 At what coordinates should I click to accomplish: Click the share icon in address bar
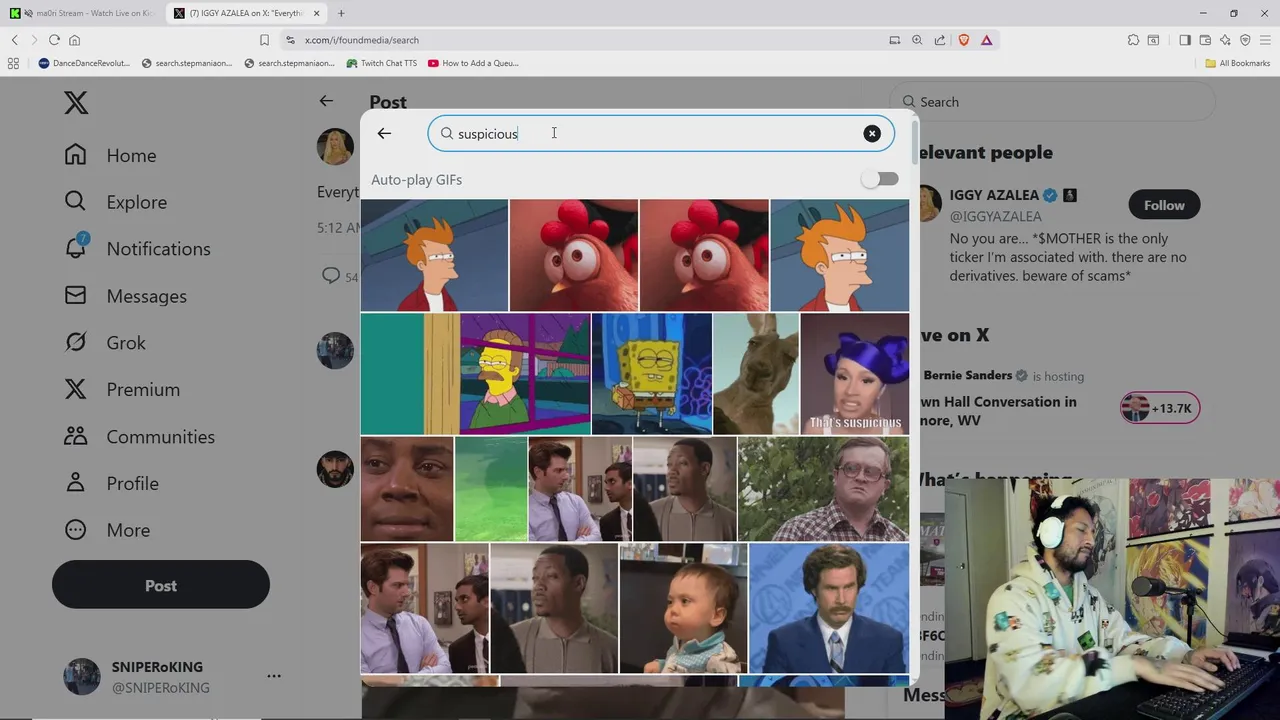click(x=940, y=40)
